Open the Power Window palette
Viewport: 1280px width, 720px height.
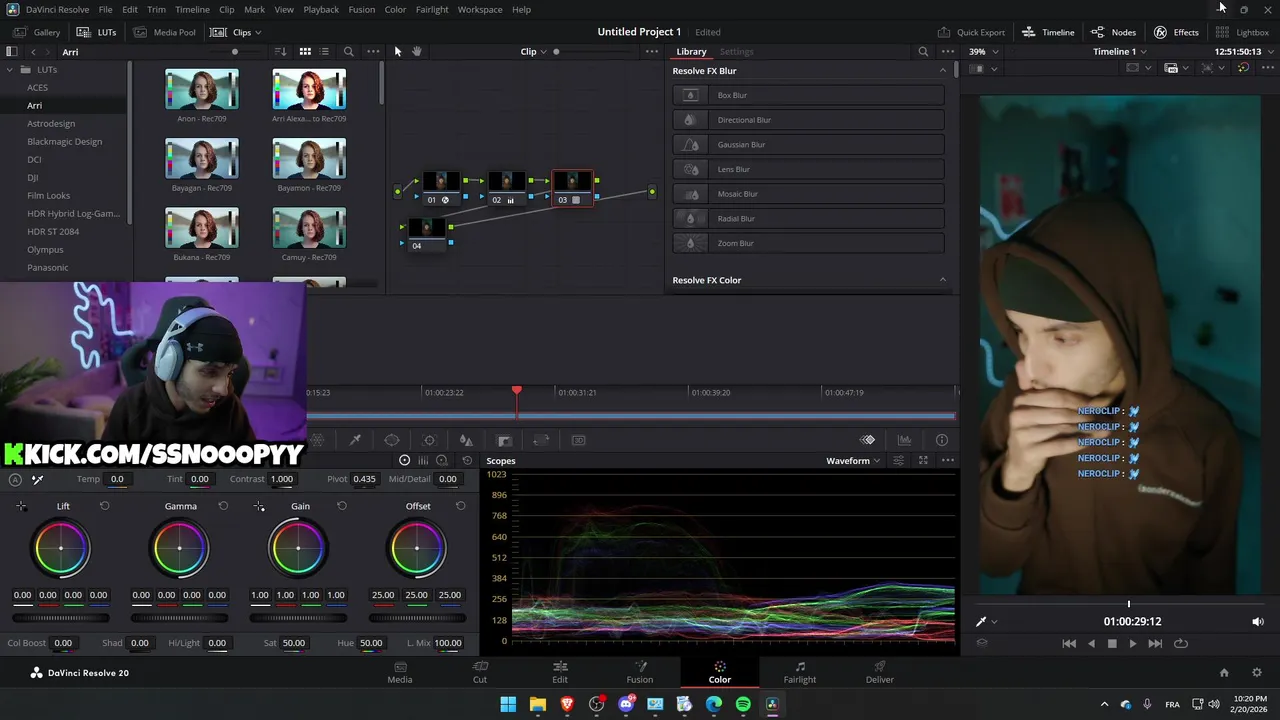coord(392,440)
